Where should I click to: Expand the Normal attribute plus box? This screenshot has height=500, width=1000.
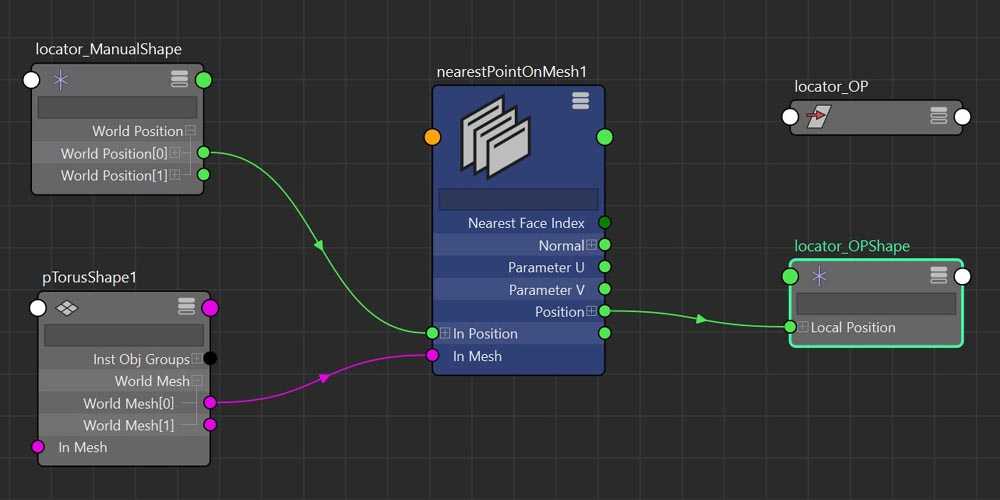591,245
